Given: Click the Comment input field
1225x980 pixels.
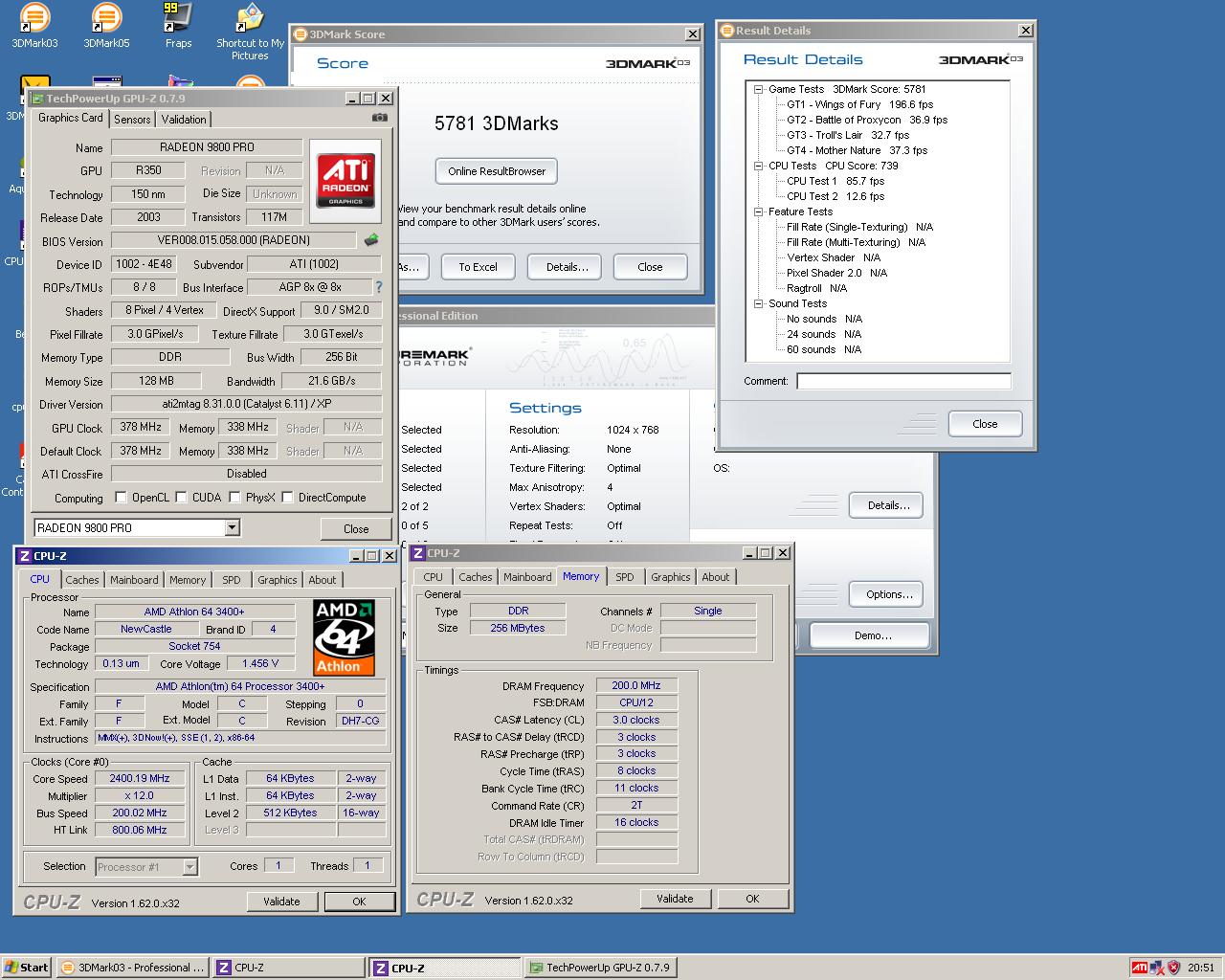Looking at the screenshot, I should click(x=903, y=381).
